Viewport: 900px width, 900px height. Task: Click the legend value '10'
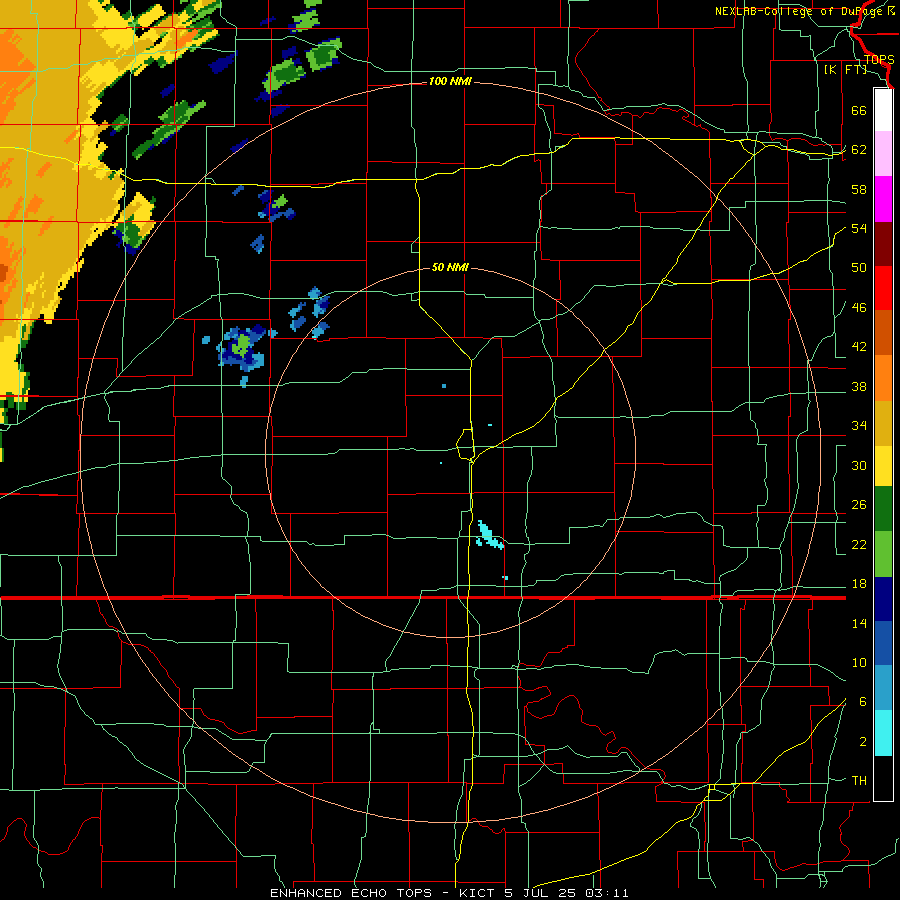(859, 663)
